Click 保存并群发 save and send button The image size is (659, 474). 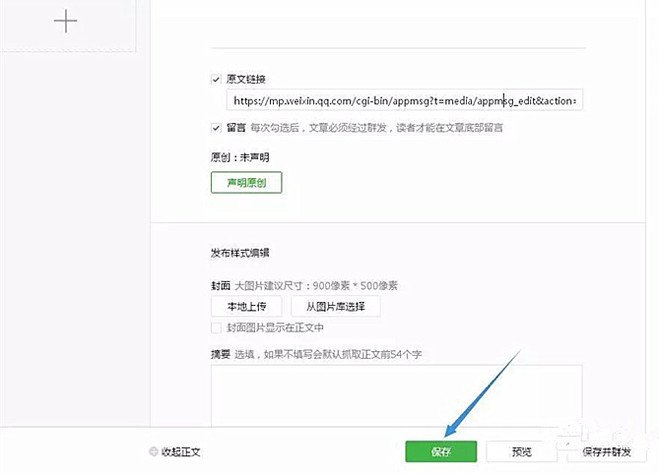point(606,452)
